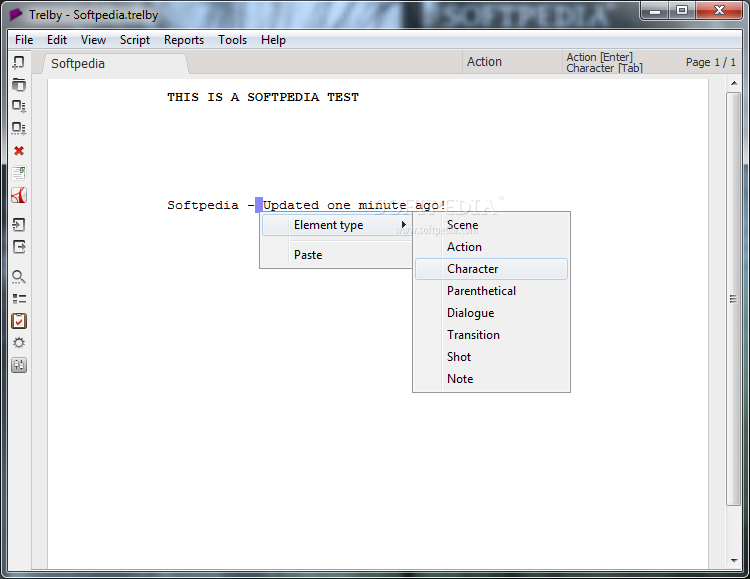Set element type to Shot
This screenshot has height=579, width=750.
pos(491,357)
